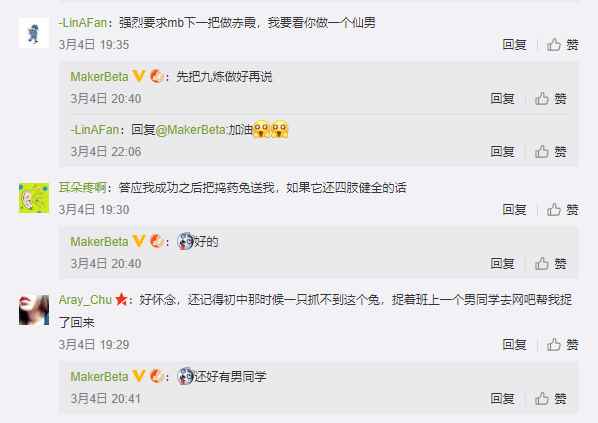Click the V verified badge next to MakerBeta's first reply
Viewport: 598px width, 423px height.
[x=139, y=76]
